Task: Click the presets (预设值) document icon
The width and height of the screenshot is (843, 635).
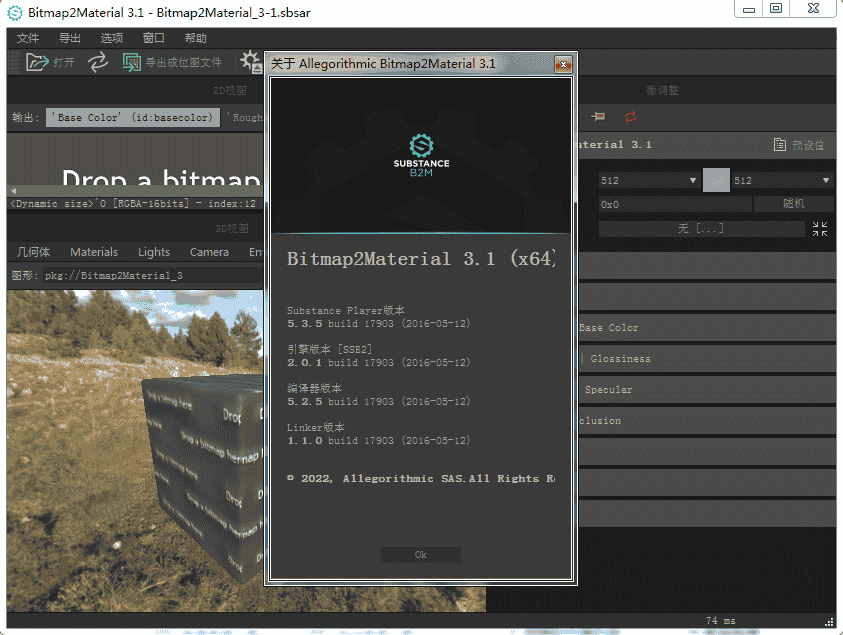Action: (x=780, y=145)
